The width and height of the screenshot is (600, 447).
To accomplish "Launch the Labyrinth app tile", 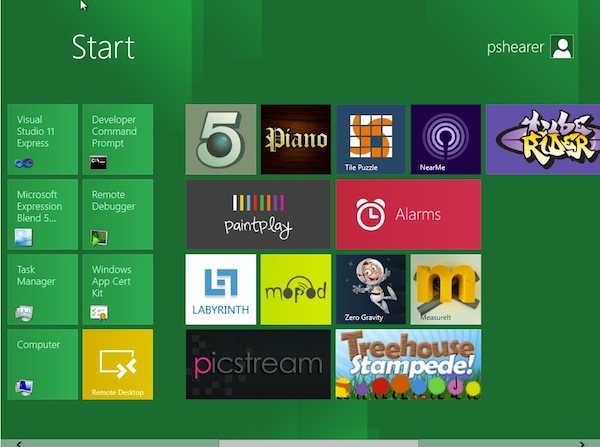I will pyautogui.click(x=221, y=289).
